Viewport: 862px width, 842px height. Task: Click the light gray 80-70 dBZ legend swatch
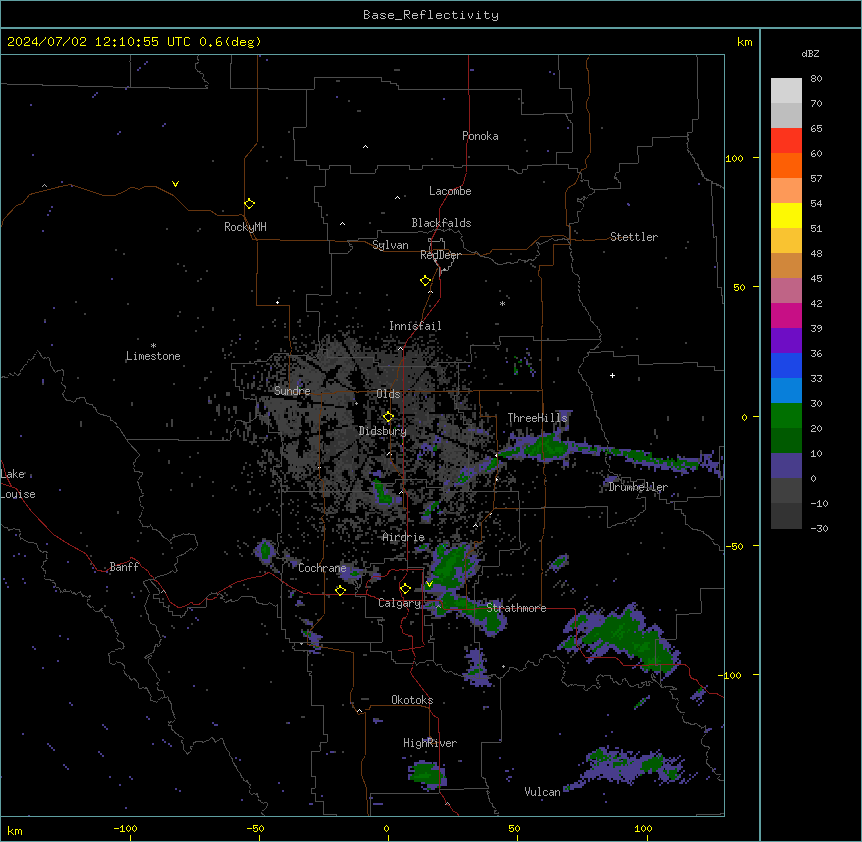pos(786,91)
